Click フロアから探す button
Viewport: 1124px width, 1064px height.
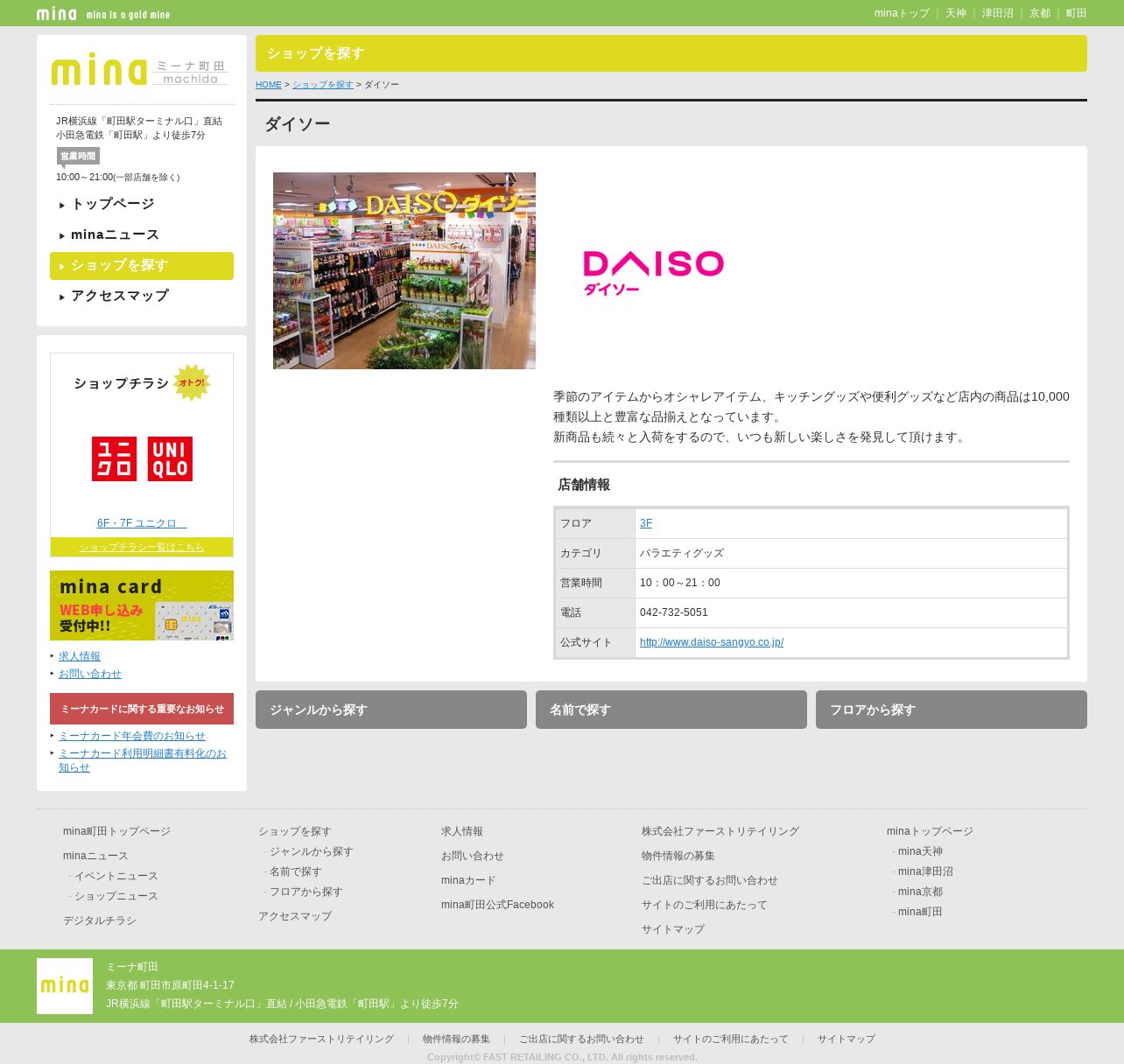(x=952, y=710)
